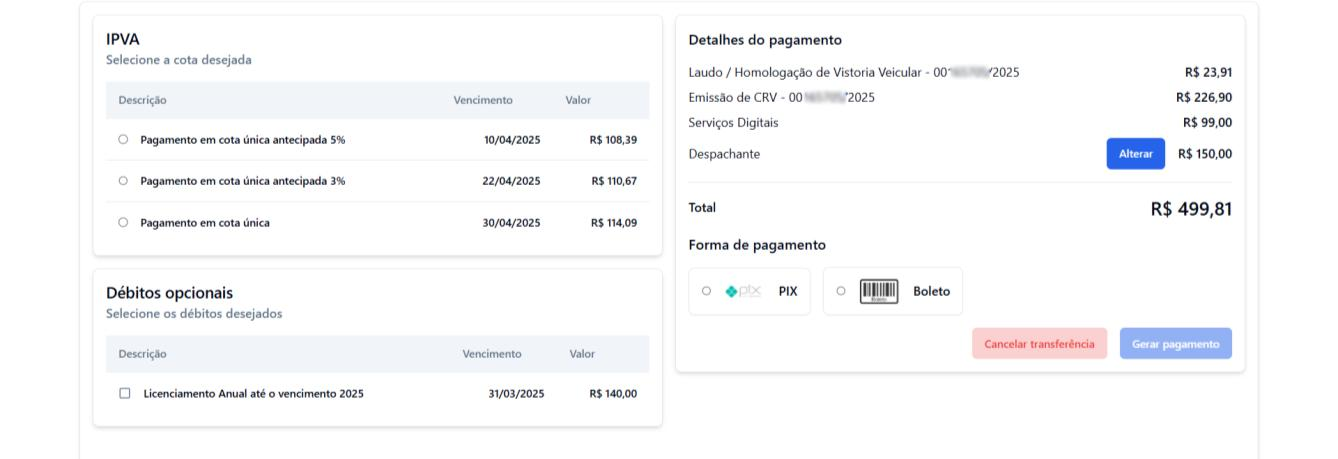Click the 22/04/2025 due date row

(x=512, y=181)
